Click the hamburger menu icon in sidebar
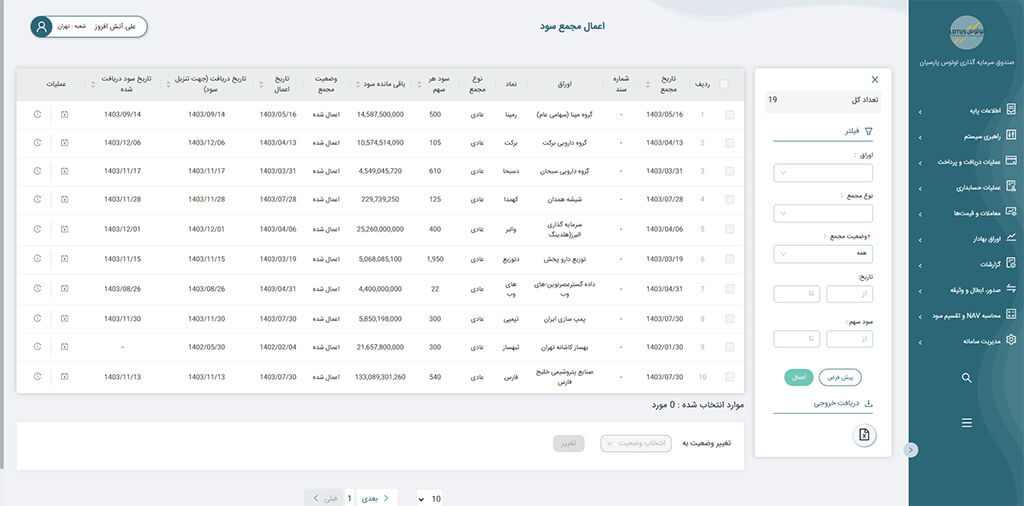 click(966, 423)
